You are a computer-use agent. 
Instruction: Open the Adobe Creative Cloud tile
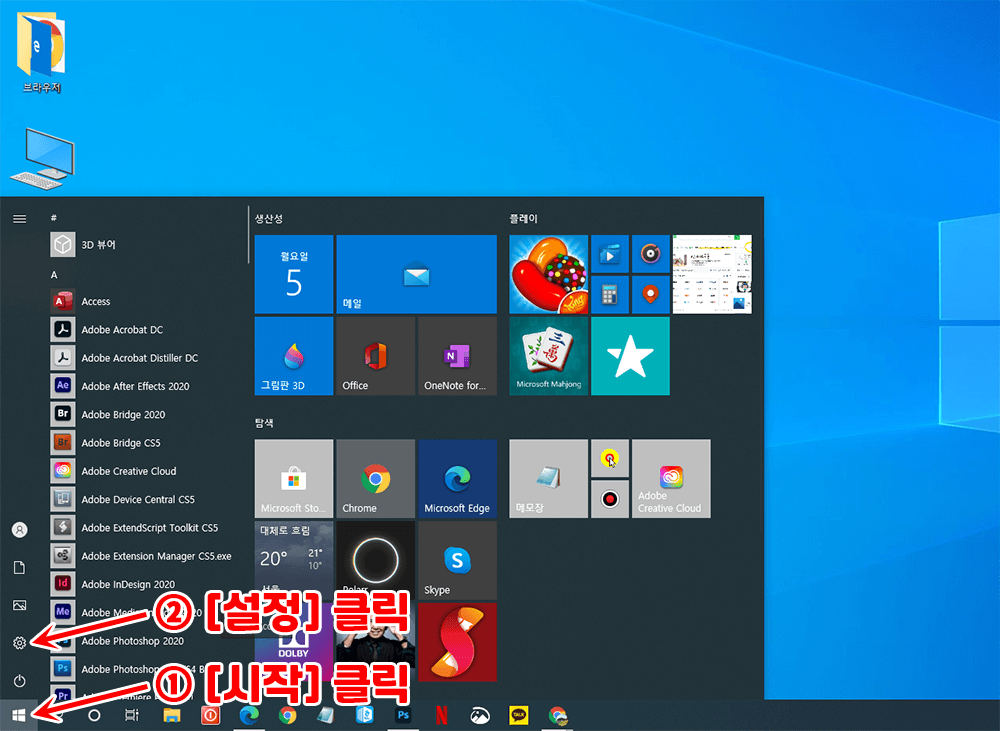[671, 478]
